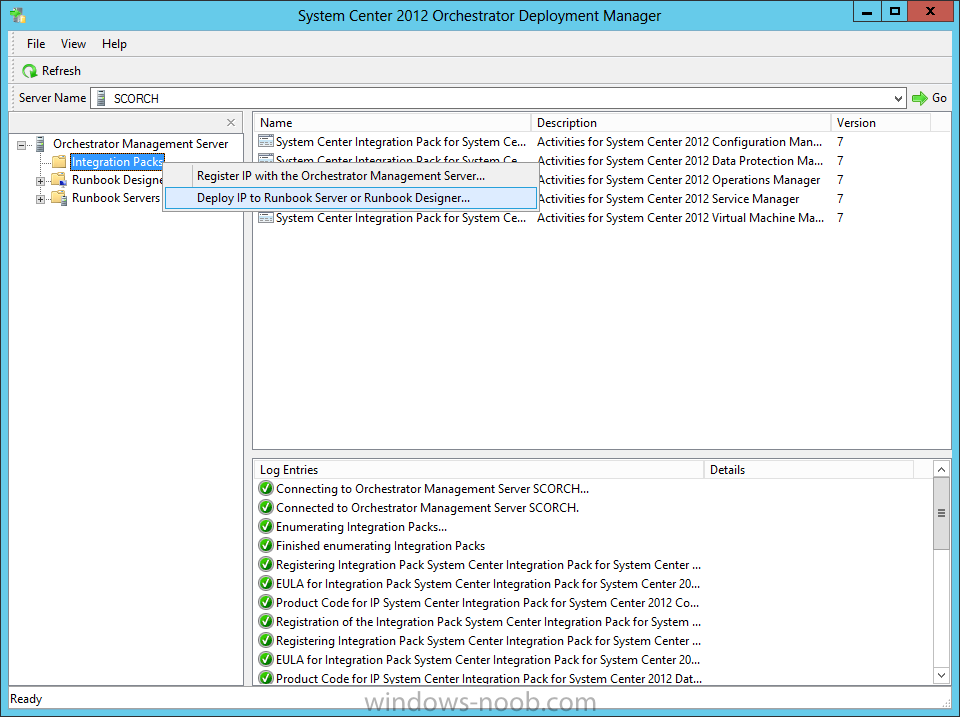Click 'Registration of the Integration Pack System Center' entry

489,621
